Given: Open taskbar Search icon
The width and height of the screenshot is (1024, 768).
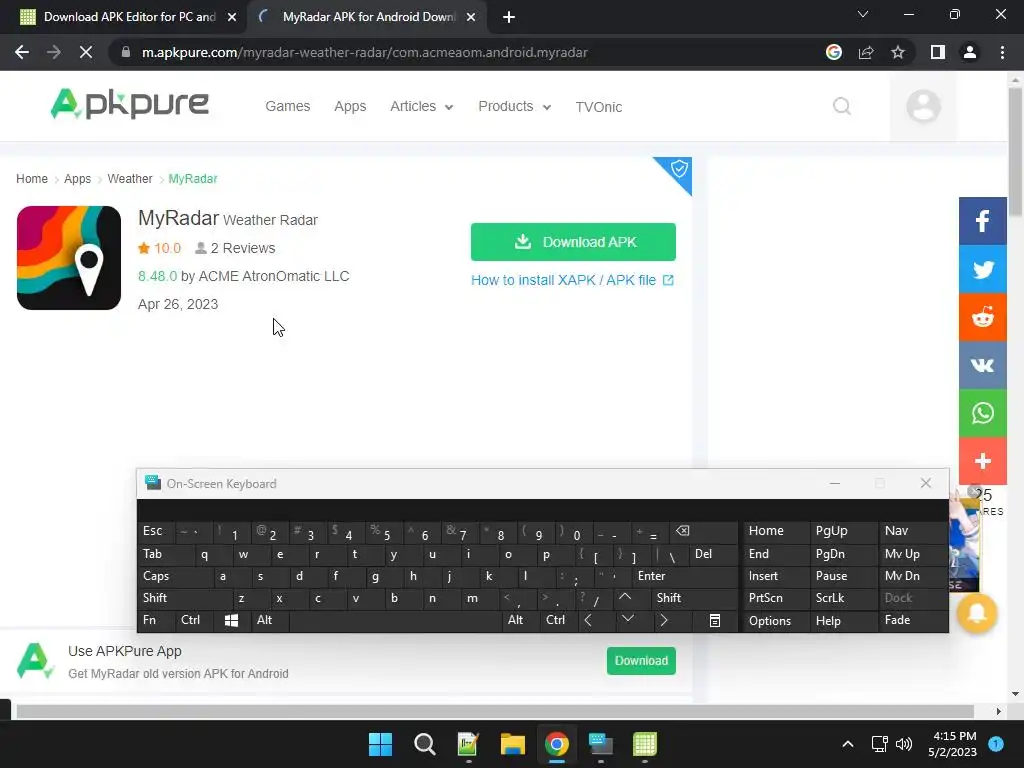Looking at the screenshot, I should (x=424, y=744).
